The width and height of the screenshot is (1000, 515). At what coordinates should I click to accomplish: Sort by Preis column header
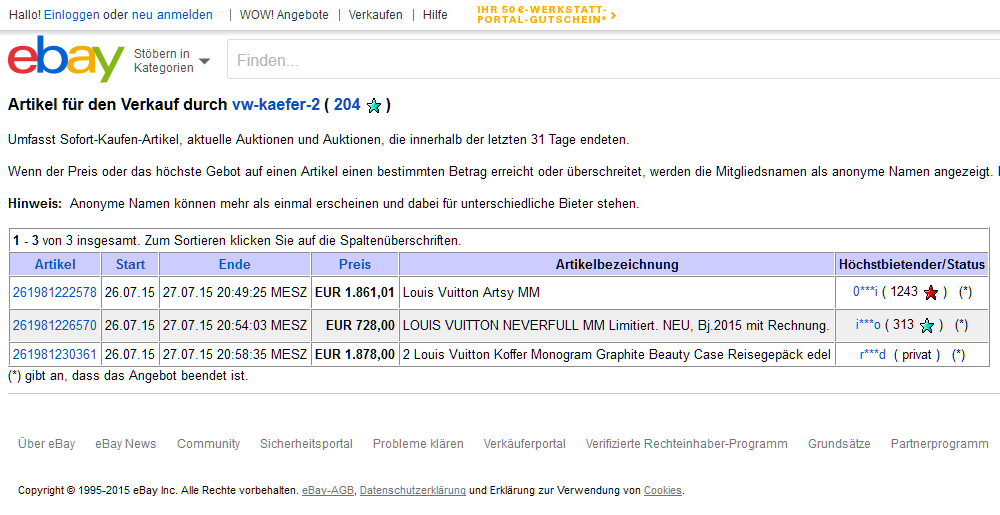click(355, 264)
